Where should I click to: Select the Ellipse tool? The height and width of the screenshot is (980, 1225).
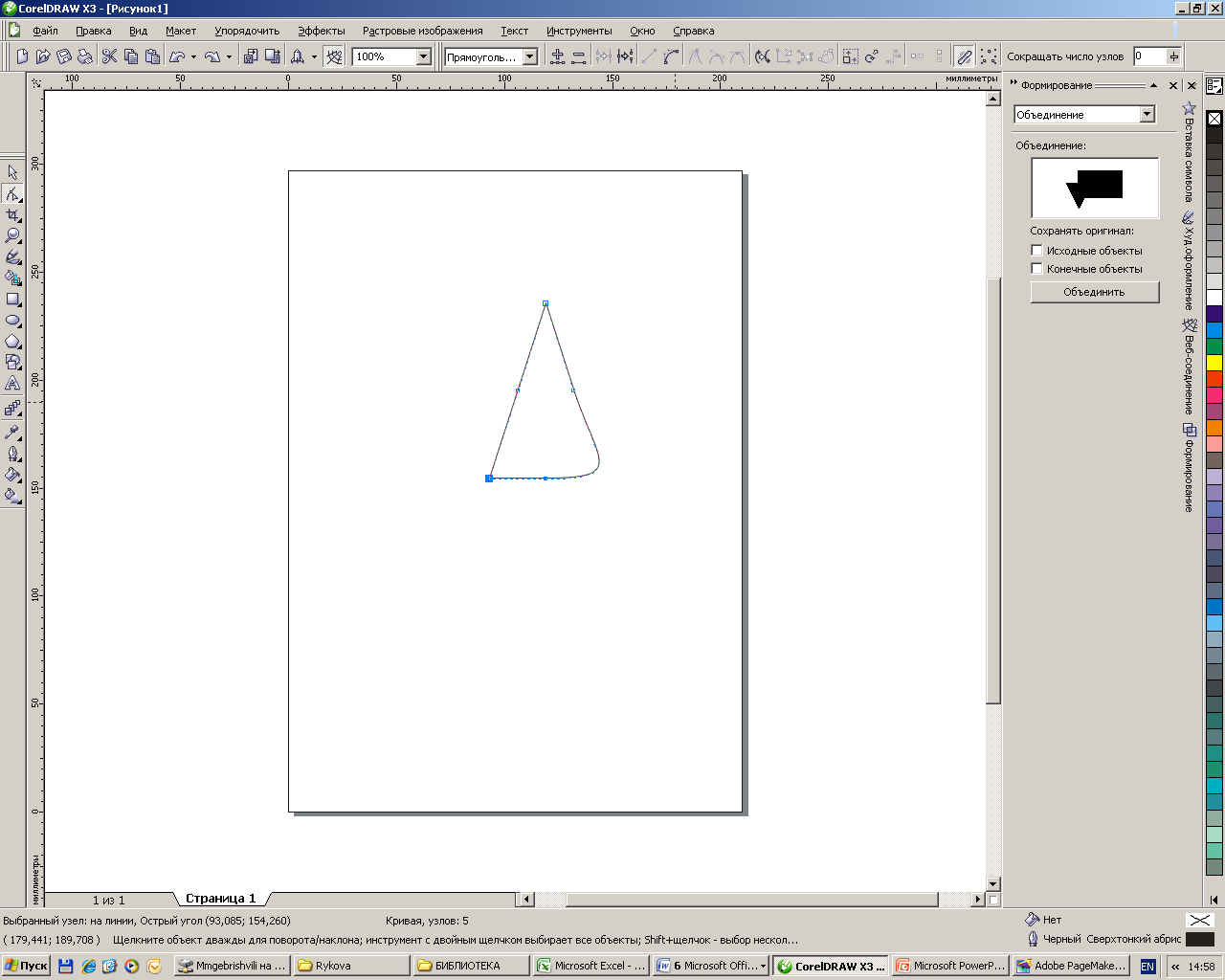point(12,320)
